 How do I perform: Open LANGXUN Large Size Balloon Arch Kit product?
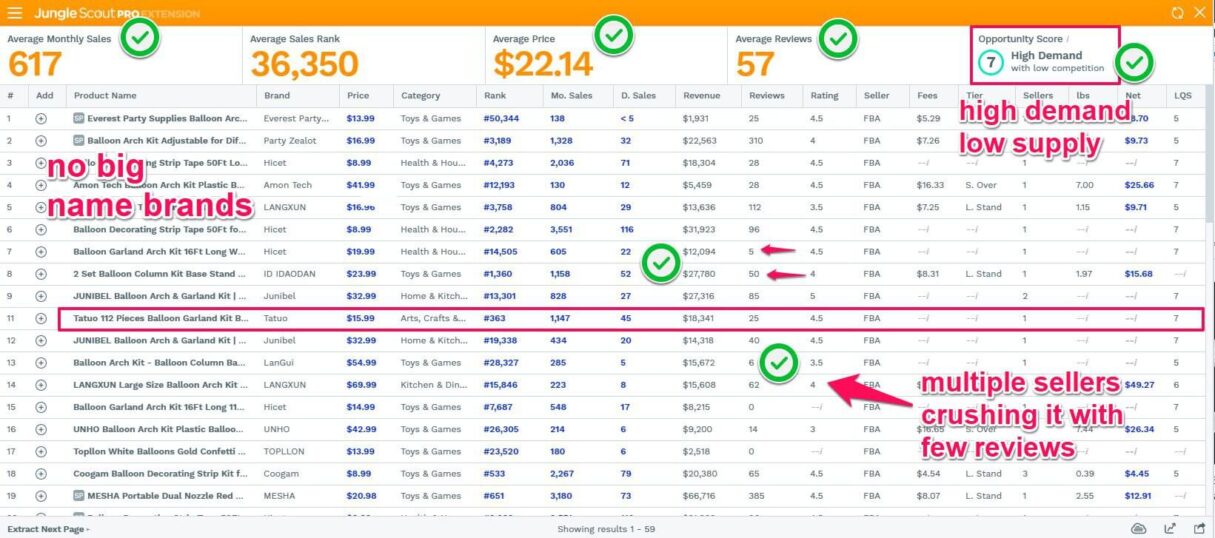tap(160, 385)
